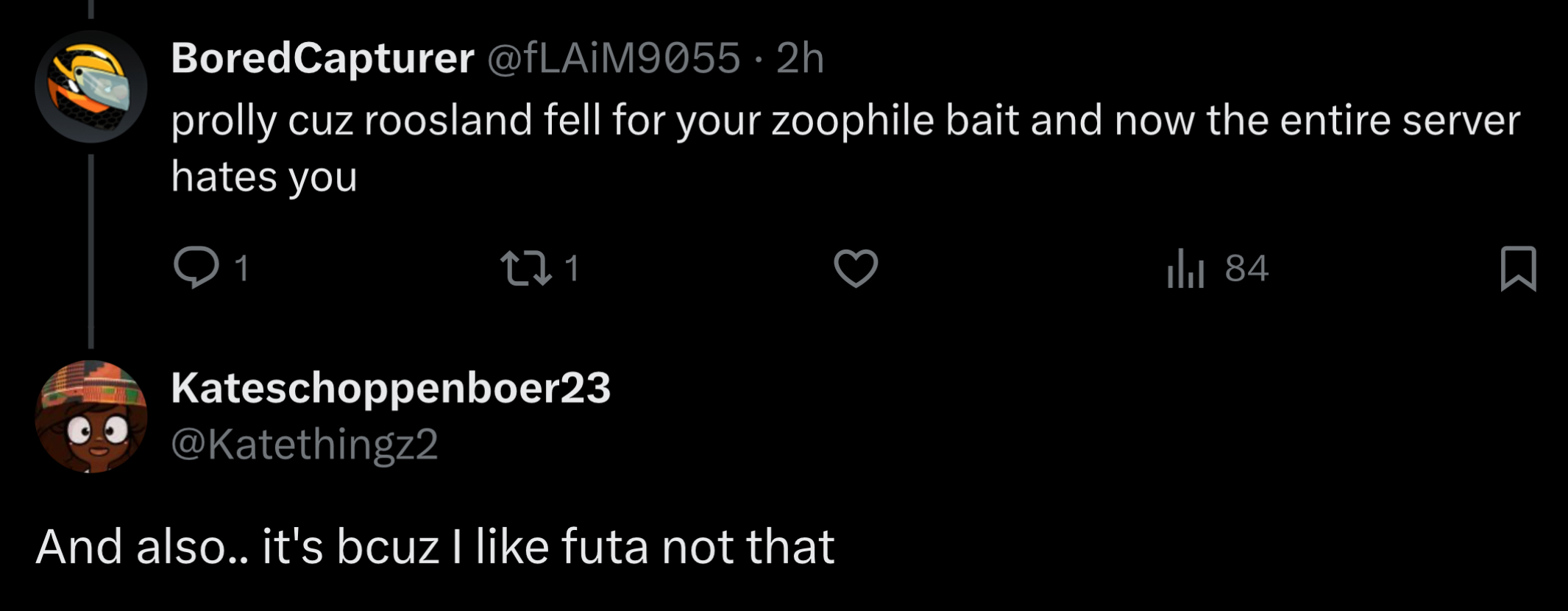
Task: Open the @fLAiM9055 handle link
Action: (x=613, y=58)
